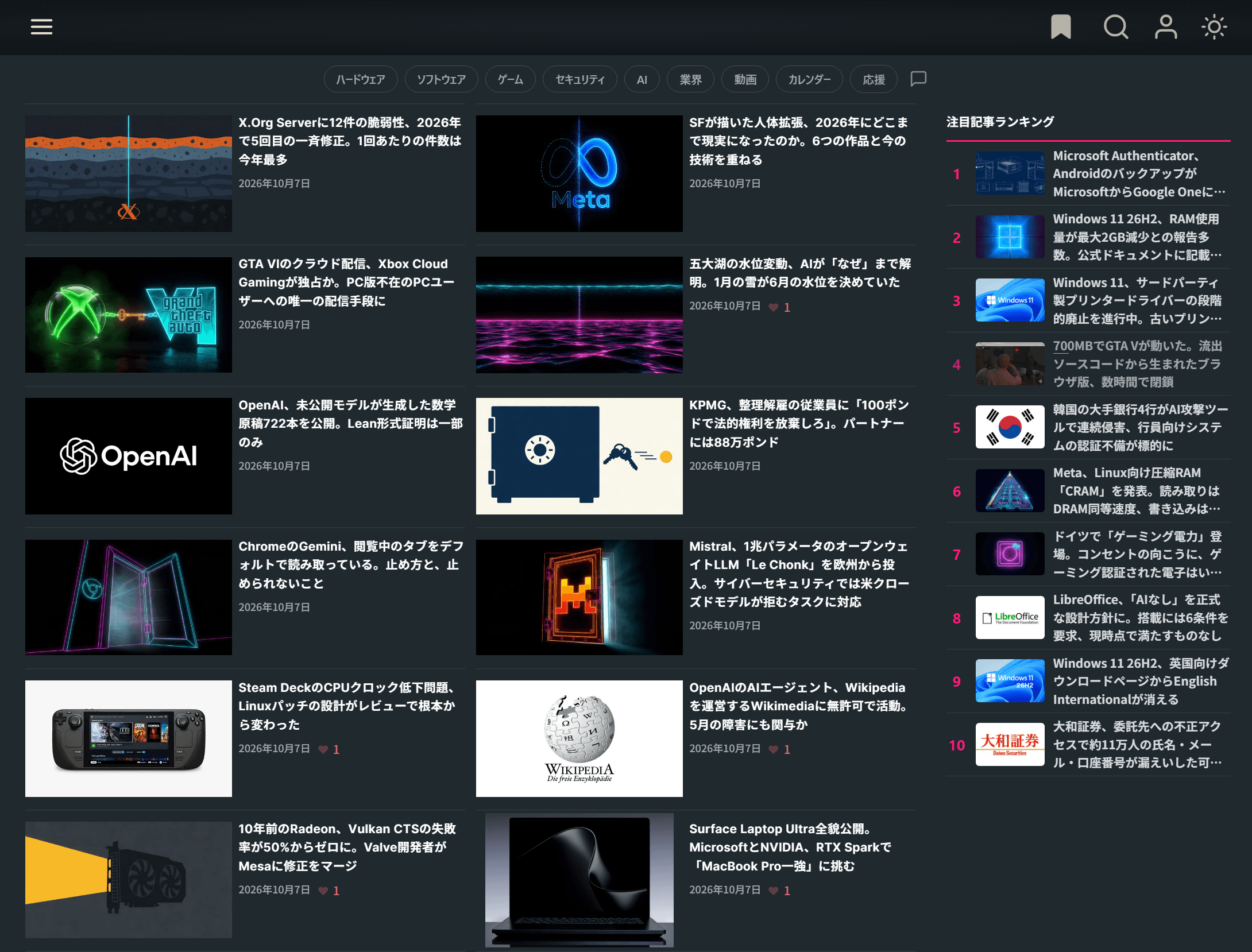Select the ハードウェア category tab

pyautogui.click(x=361, y=79)
